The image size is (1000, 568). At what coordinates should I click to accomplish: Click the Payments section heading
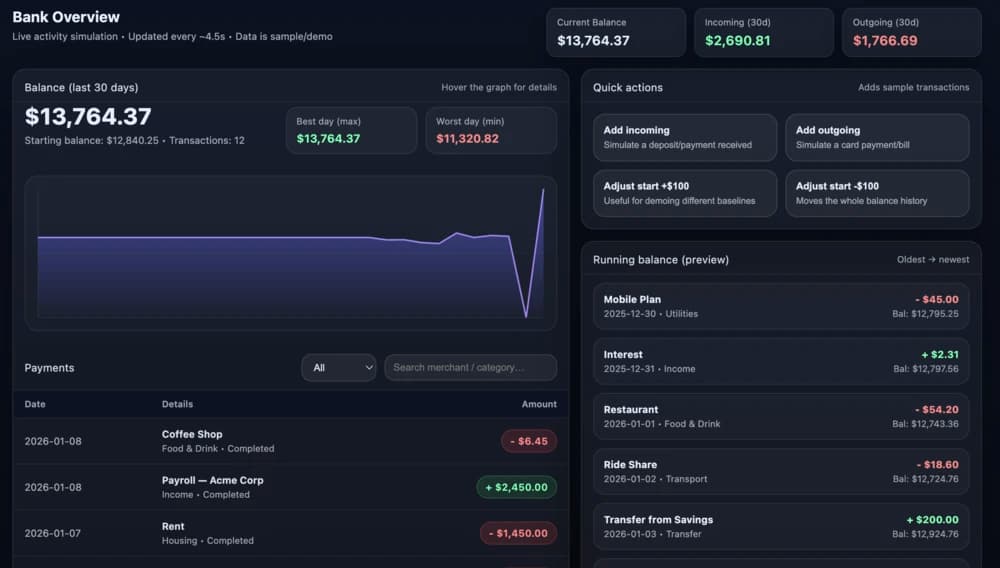pos(49,368)
